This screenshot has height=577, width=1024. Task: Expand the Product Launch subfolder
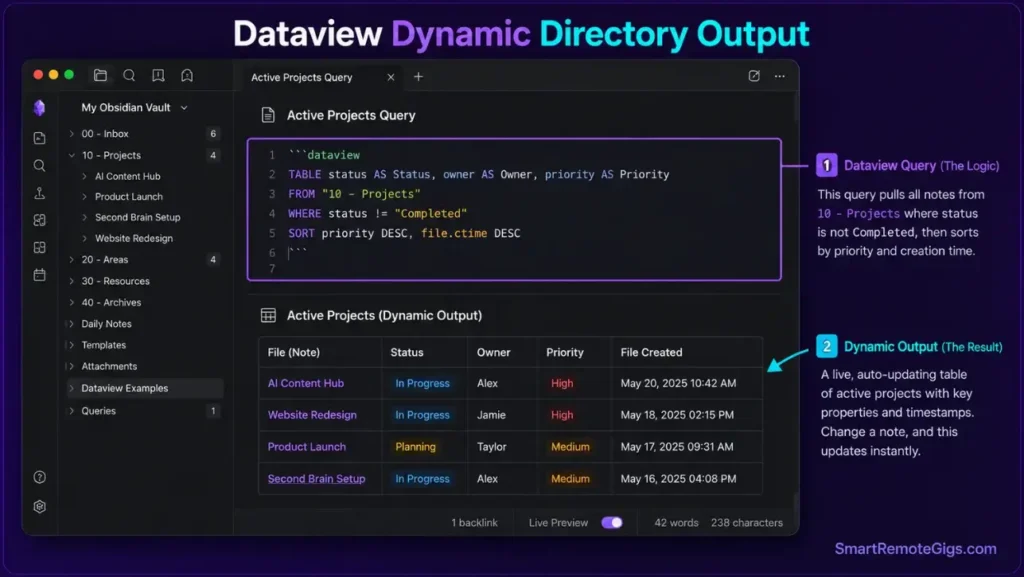(x=84, y=196)
